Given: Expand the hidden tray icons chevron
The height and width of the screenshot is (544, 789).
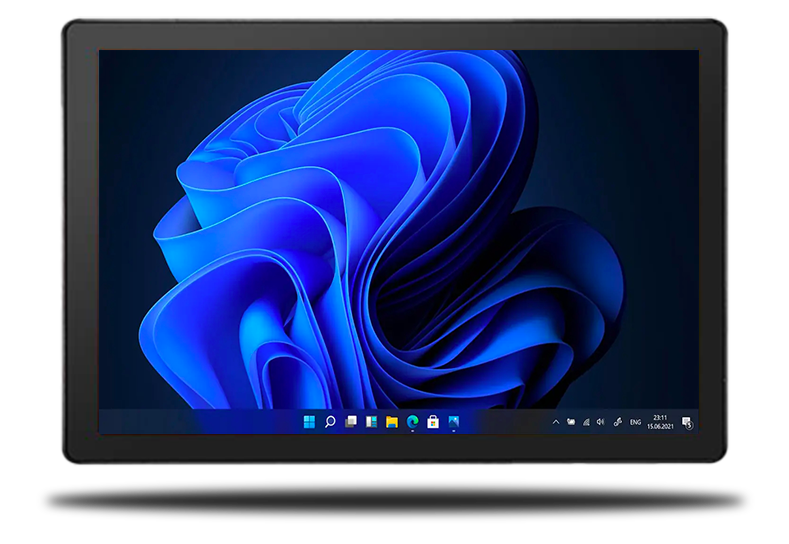Looking at the screenshot, I should [x=556, y=423].
